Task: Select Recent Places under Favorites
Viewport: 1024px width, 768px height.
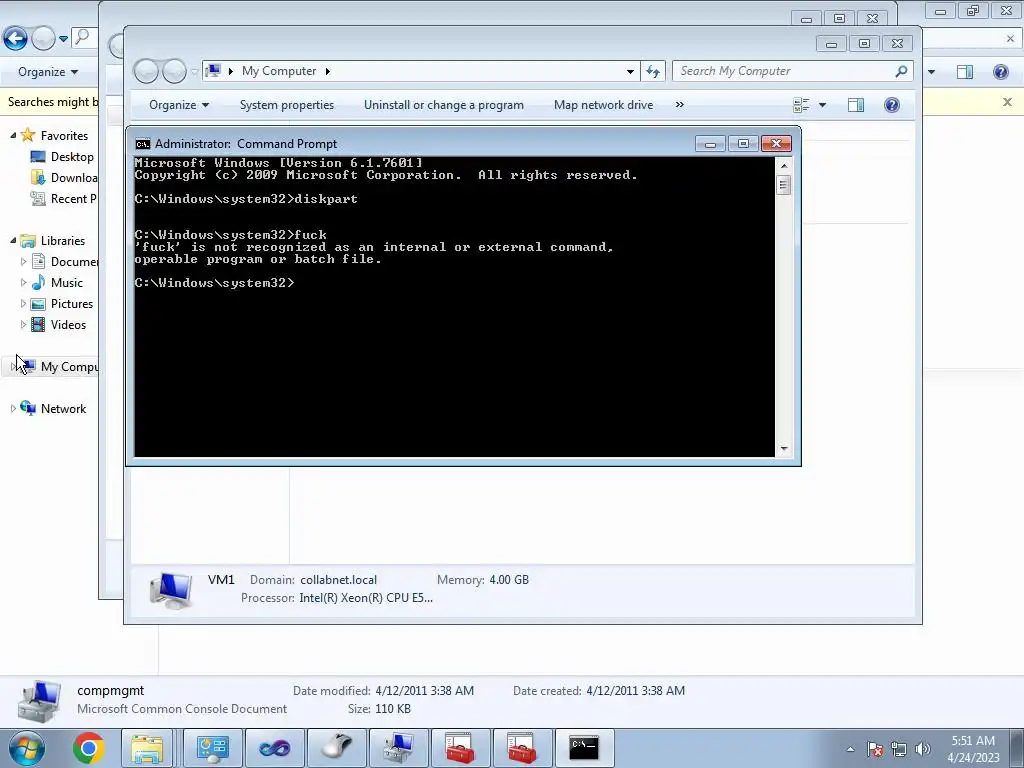Action: point(73,199)
